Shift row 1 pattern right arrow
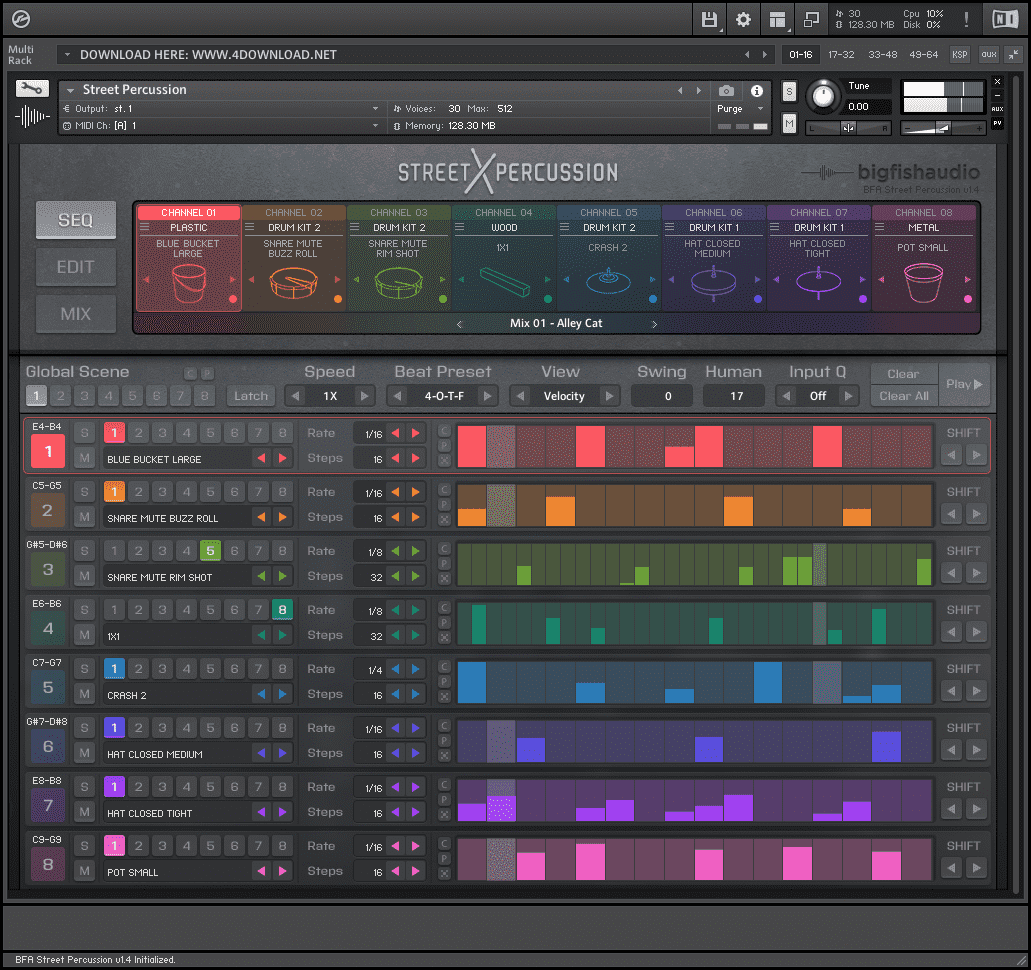The image size is (1031, 970). (977, 454)
